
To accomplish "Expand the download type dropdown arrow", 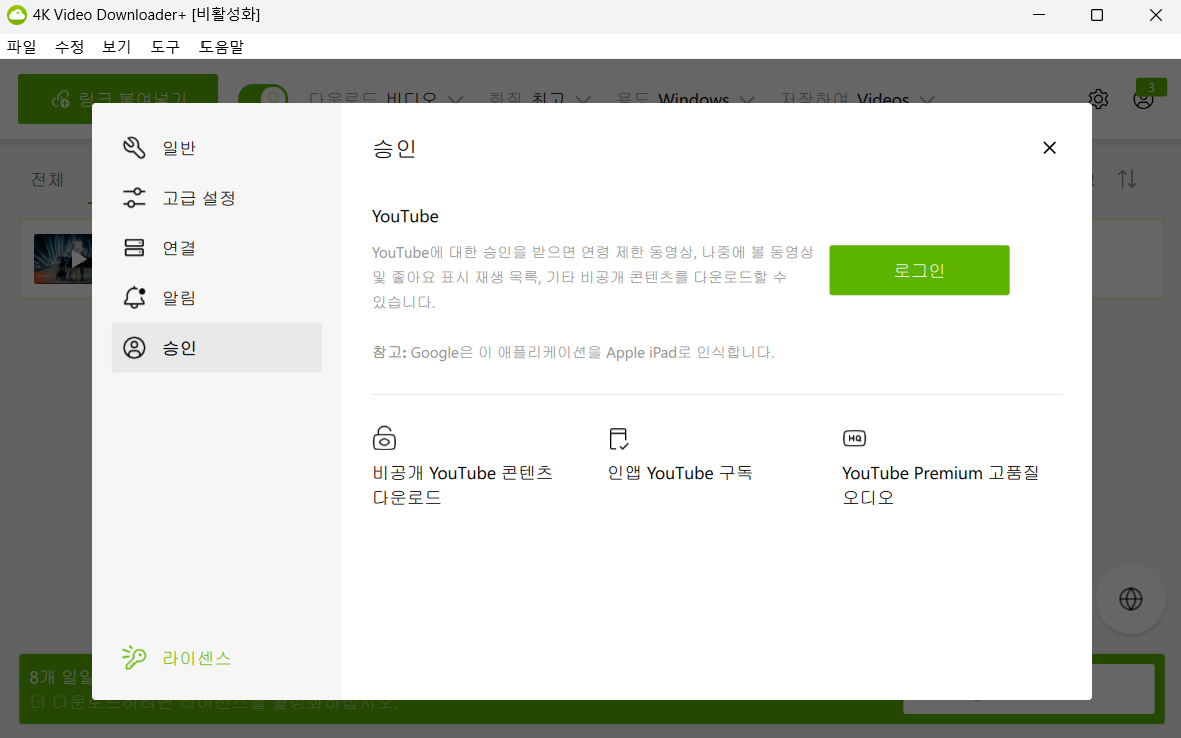I will click(455, 99).
